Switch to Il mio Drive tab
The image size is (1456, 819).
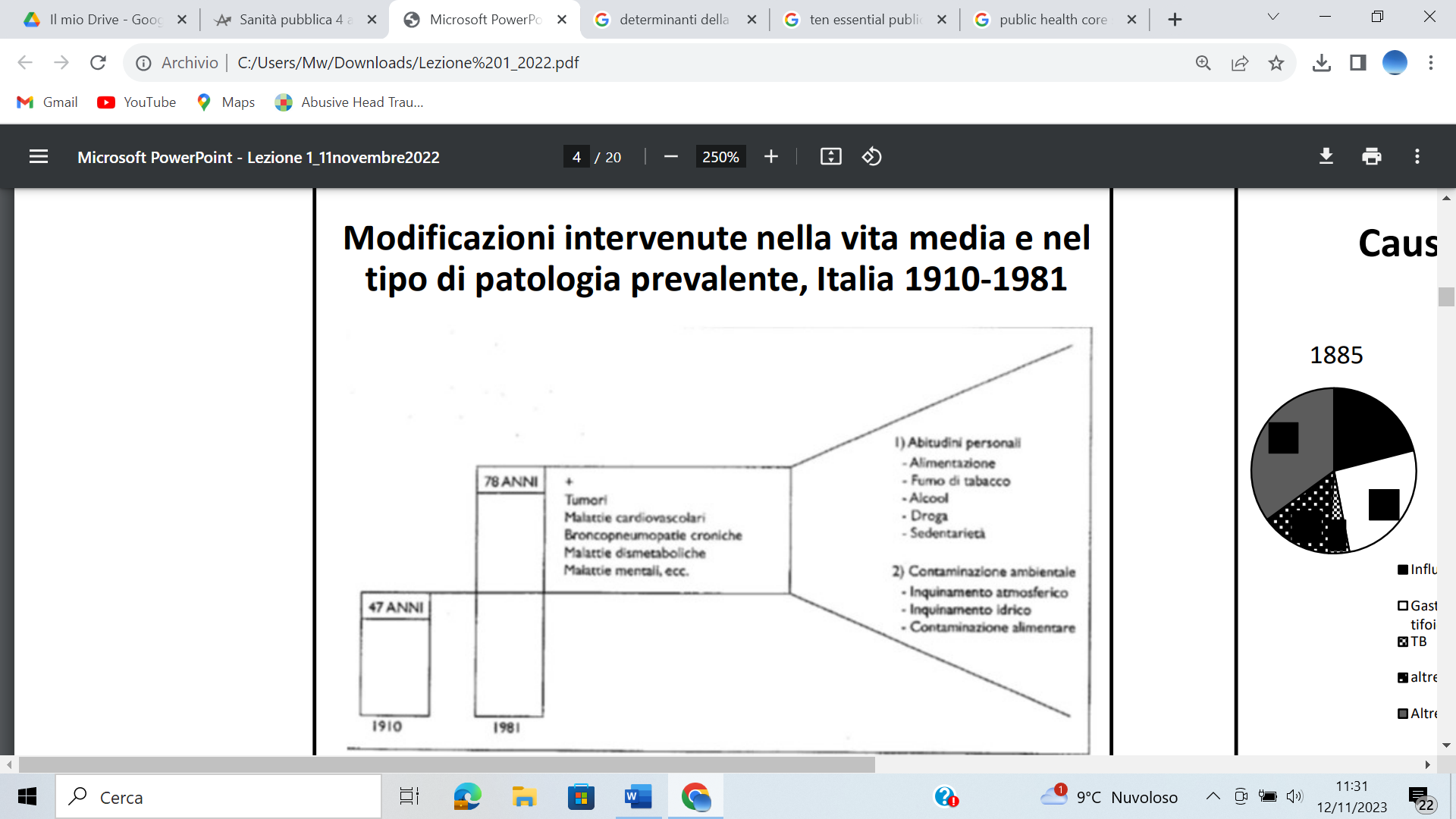click(x=105, y=20)
